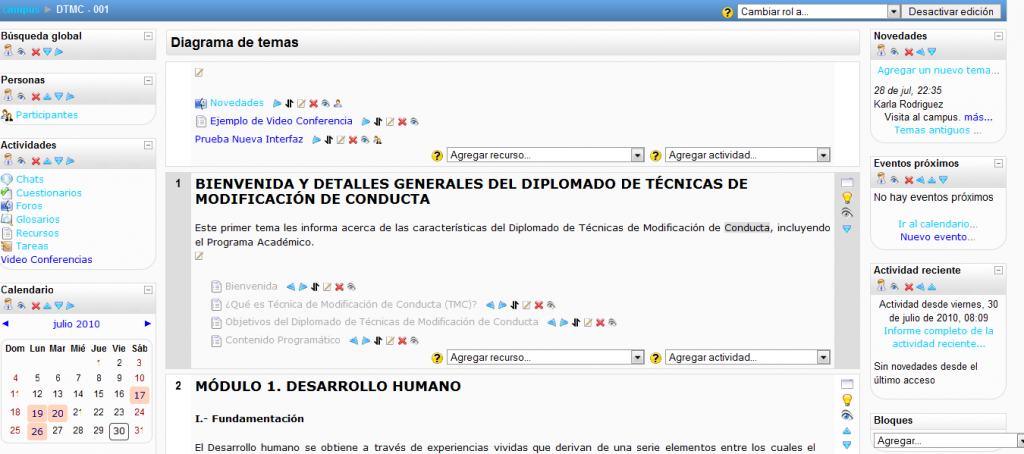Screen dimensions: 1024x454
Task: Click the edit icon for Ejemplo de Video Conferencia
Action: tap(390, 122)
